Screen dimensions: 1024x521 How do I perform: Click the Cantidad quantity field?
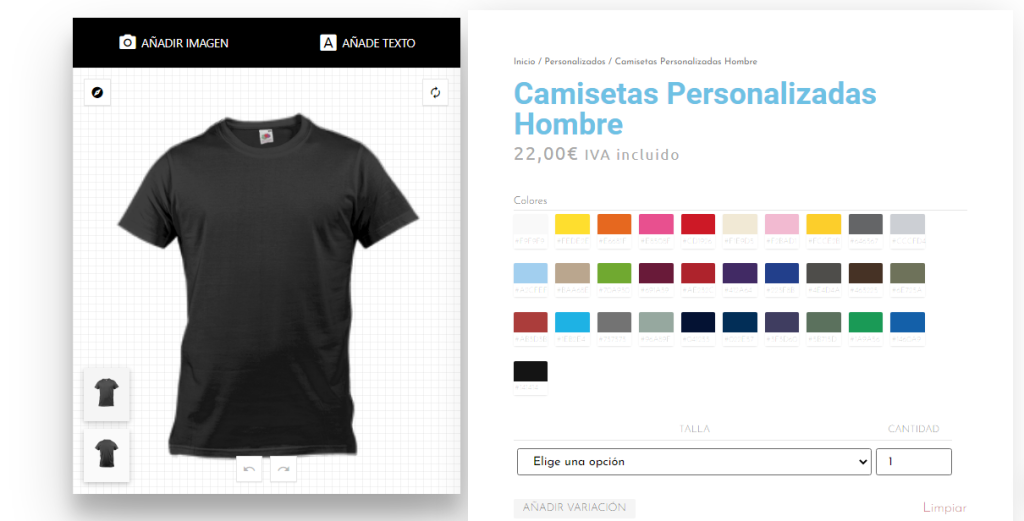tap(914, 462)
